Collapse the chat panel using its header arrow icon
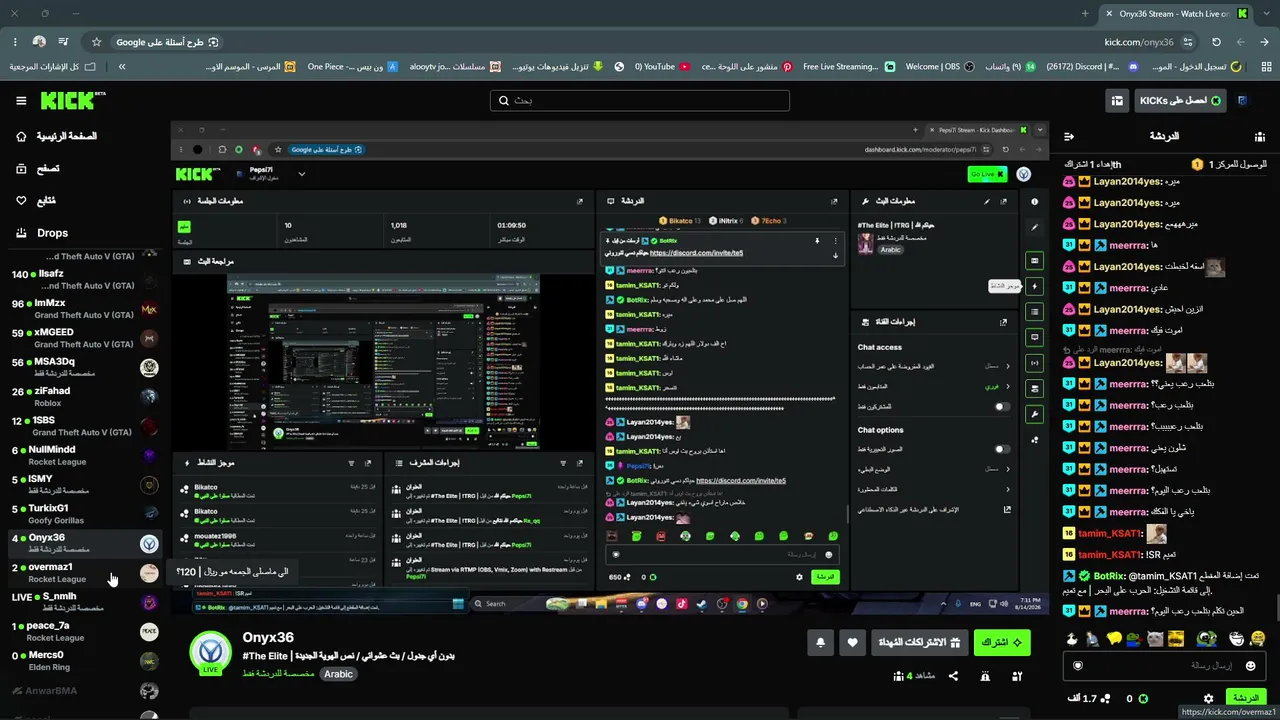 (x=1069, y=136)
